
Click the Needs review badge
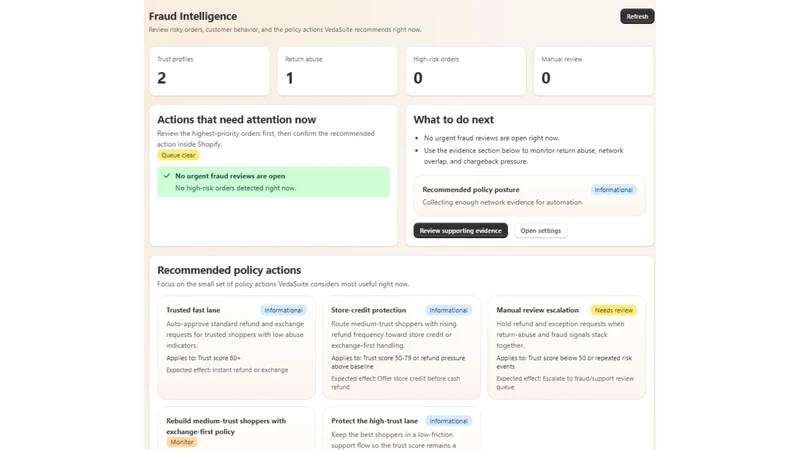[614, 310]
